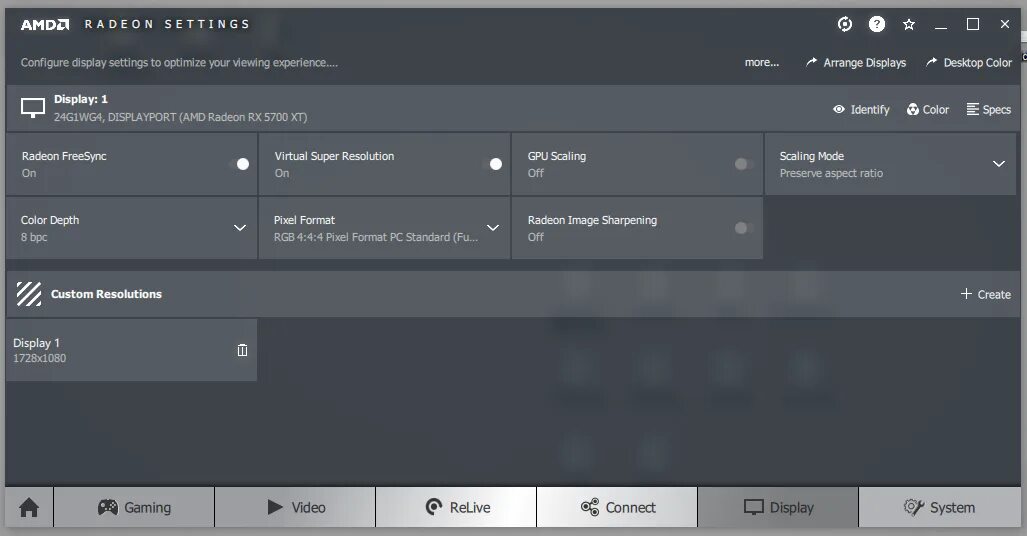Click the Display 1 monitor icon
Image resolution: width=1027 pixels, height=536 pixels.
click(x=33, y=107)
